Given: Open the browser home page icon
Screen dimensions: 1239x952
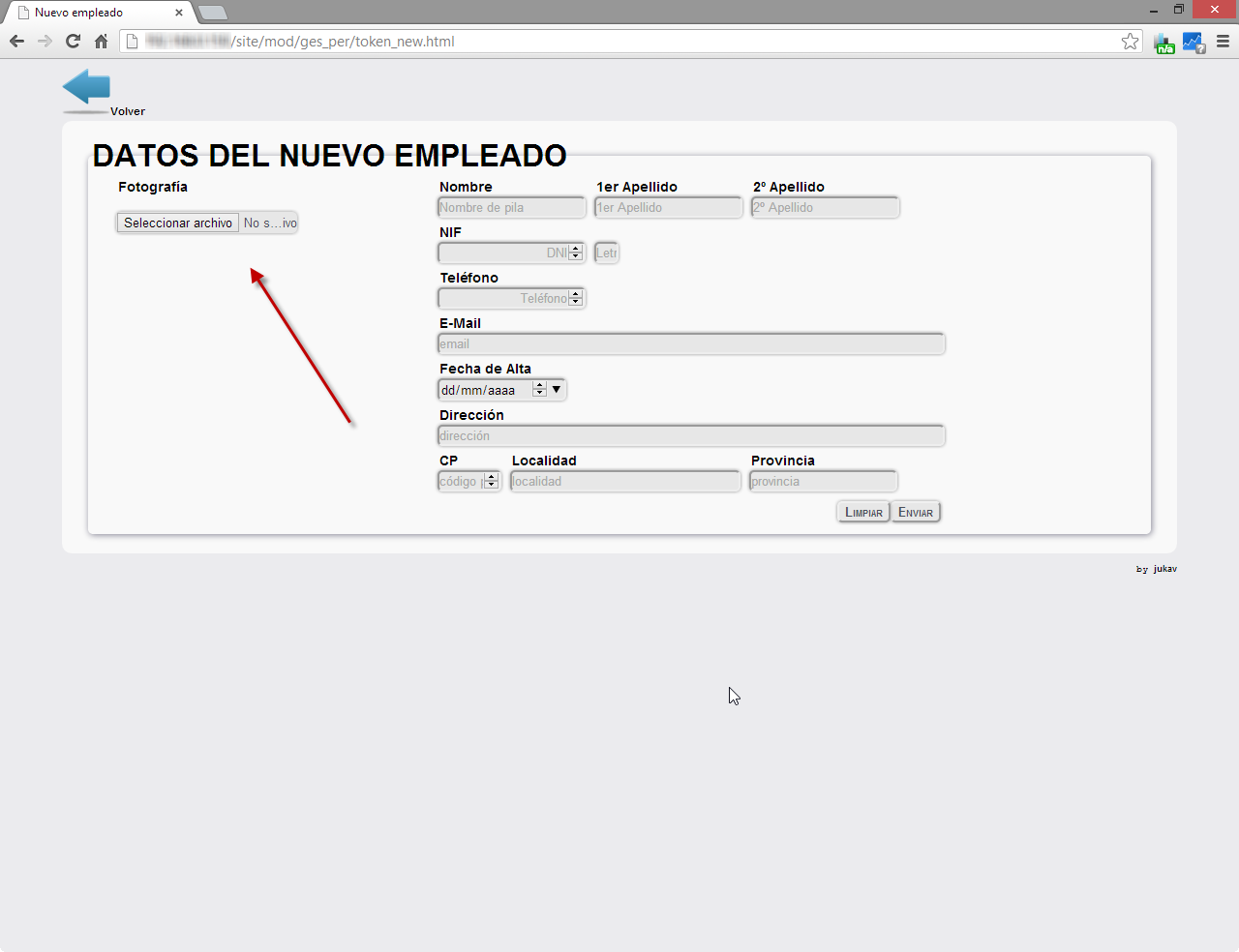Looking at the screenshot, I should tap(101, 42).
